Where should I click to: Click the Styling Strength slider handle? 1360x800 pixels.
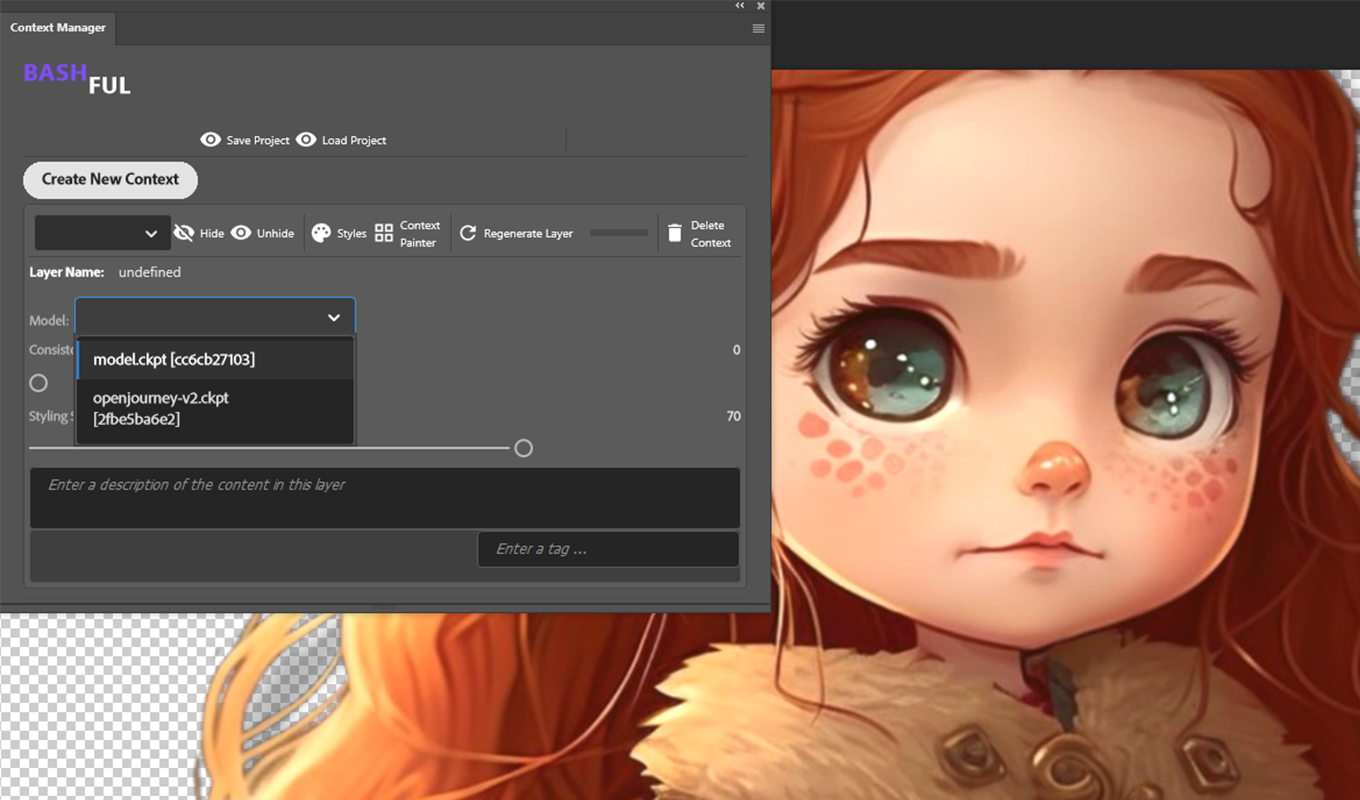point(523,448)
